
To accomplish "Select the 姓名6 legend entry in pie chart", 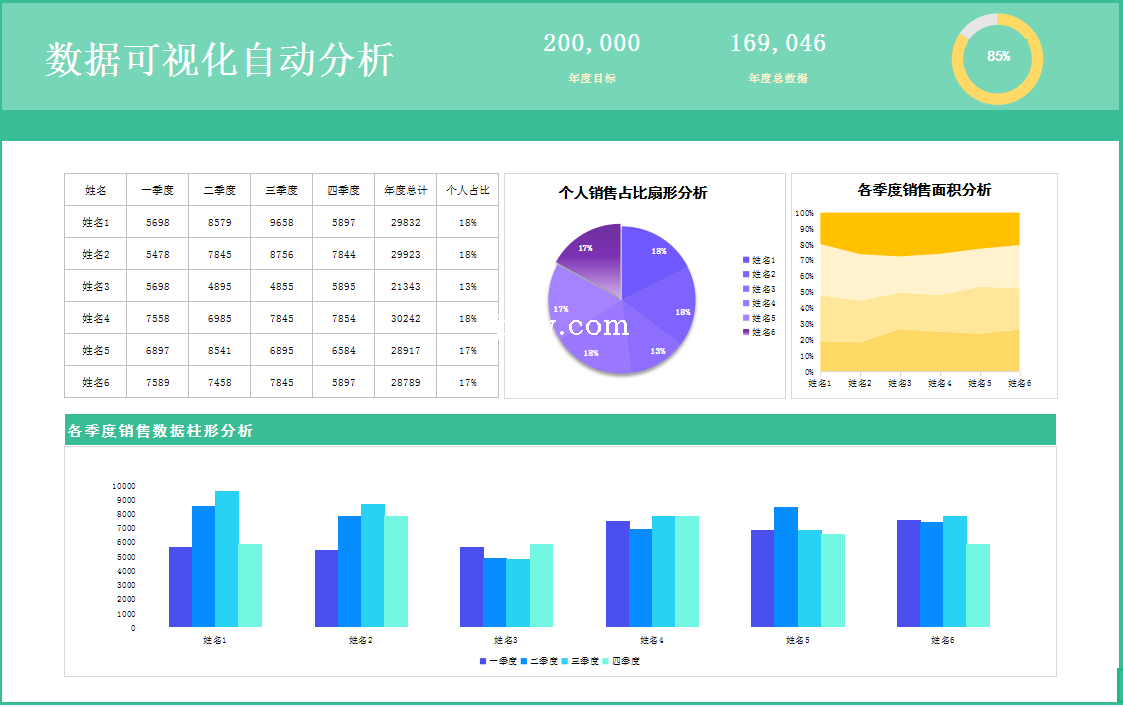I will [763, 331].
